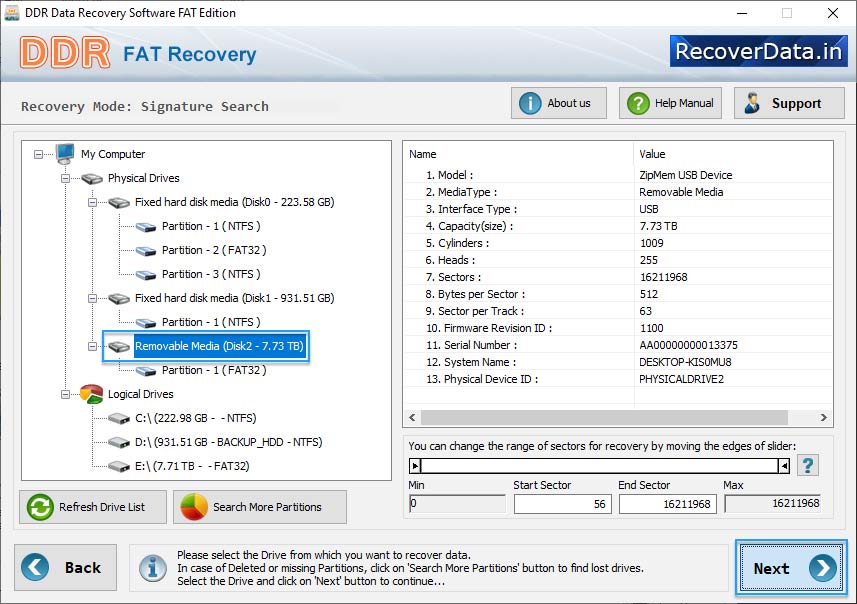Click the My Computer monitor icon

click(65, 154)
